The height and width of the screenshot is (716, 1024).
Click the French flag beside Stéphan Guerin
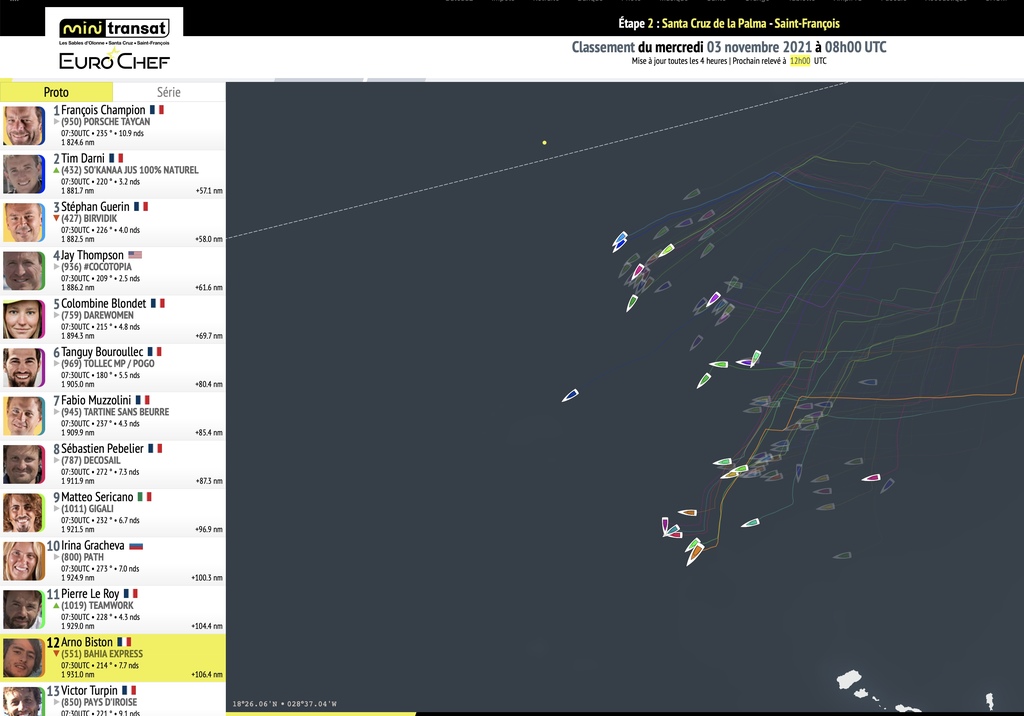[x=141, y=206]
